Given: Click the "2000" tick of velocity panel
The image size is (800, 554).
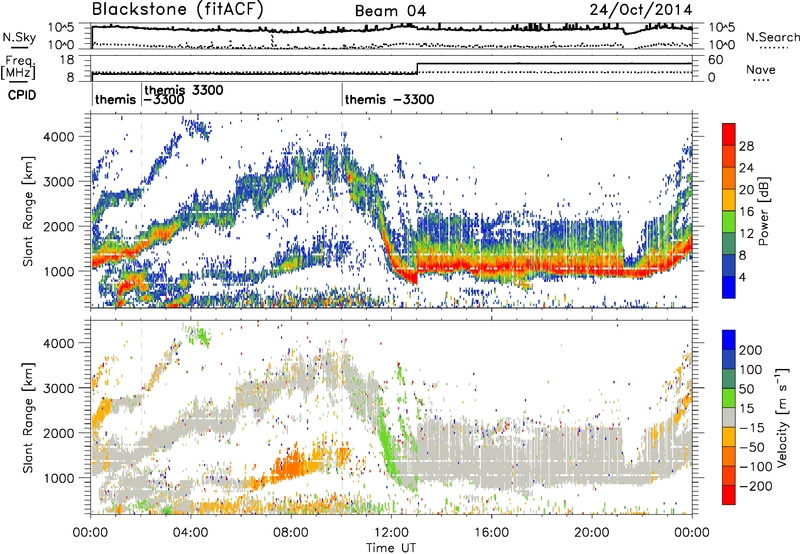Looking at the screenshot, I should pyautogui.click(x=59, y=433).
